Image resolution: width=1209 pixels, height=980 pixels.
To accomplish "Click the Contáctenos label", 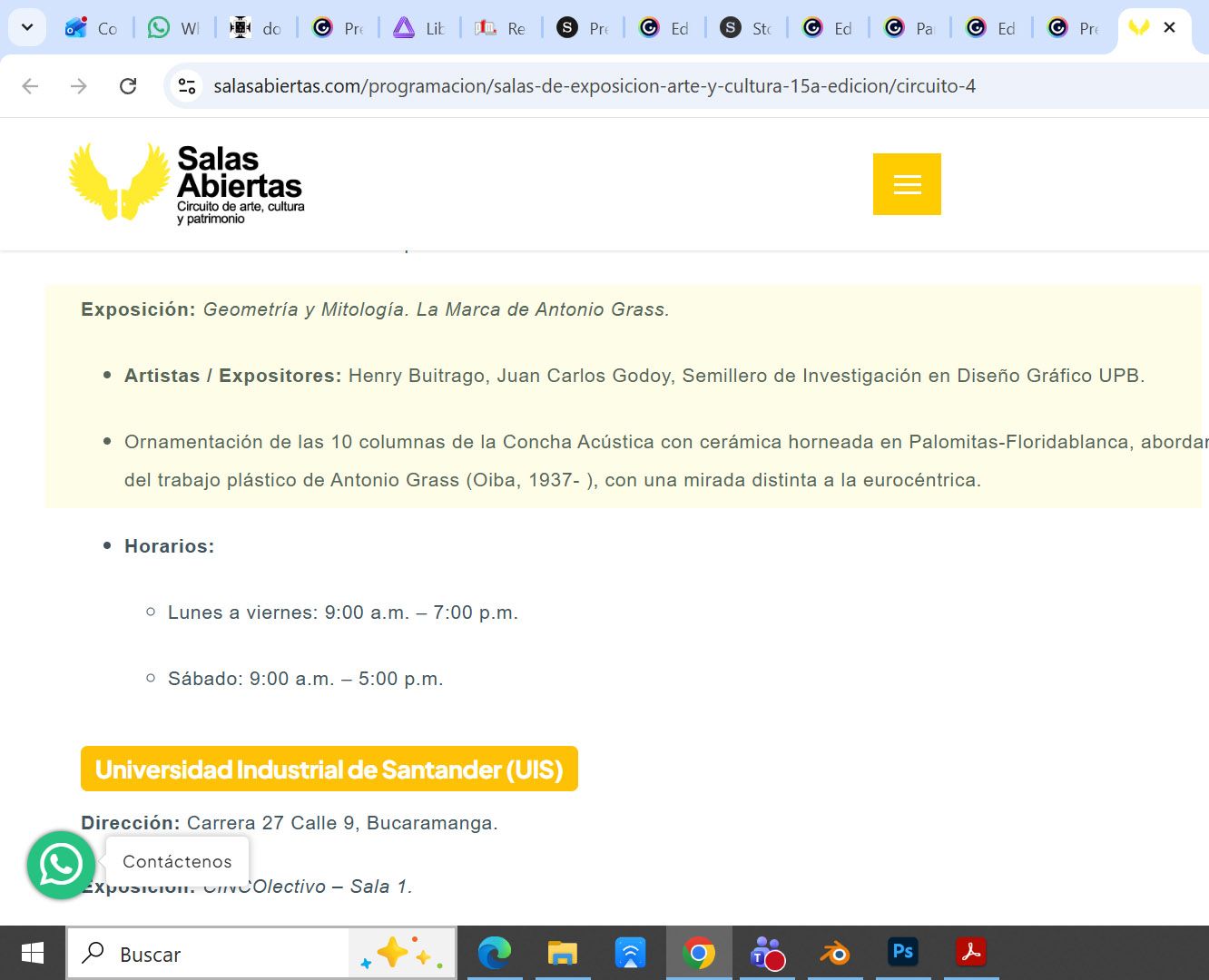I will click(177, 862).
